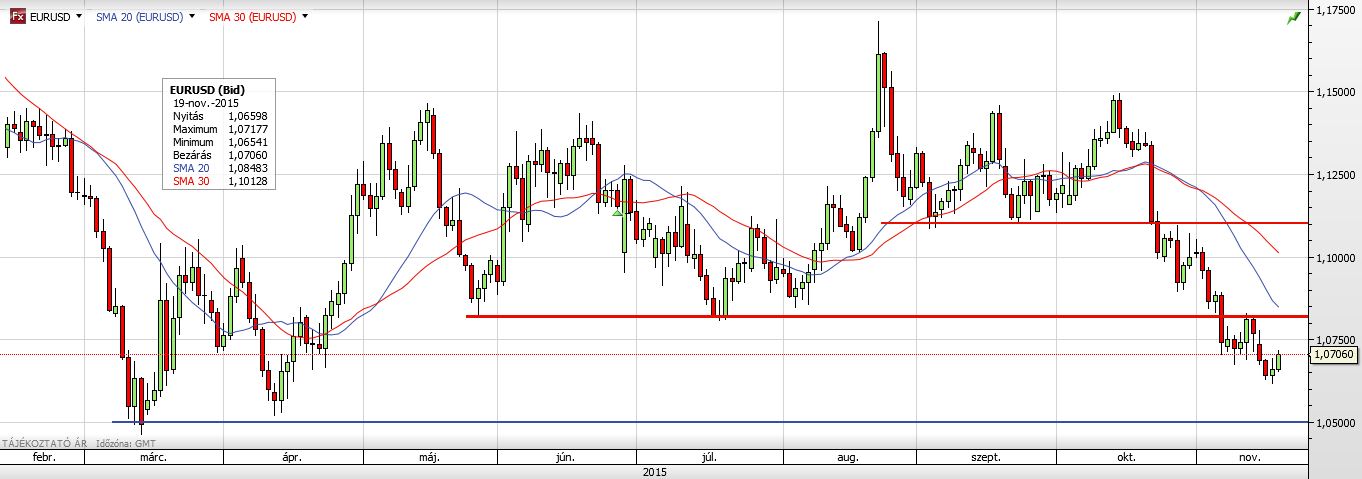Click the SMA 20 (EURUSD) indicator label

point(139,17)
